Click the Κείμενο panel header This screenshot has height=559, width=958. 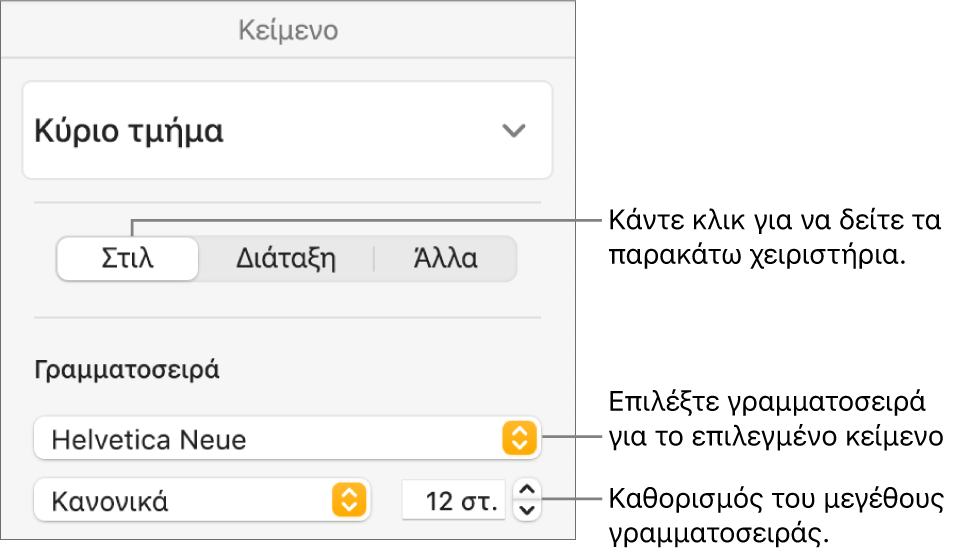click(288, 31)
